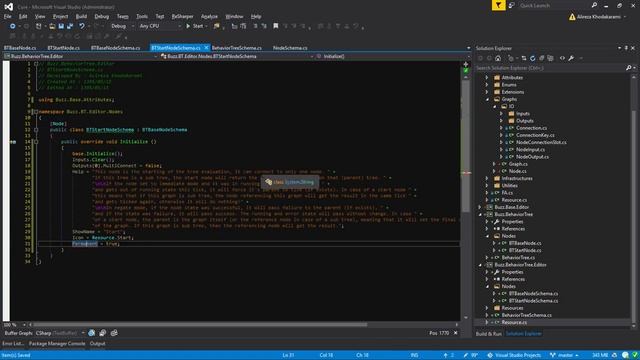This screenshot has height=360, width=640.
Task: Click the account warning triangle icon
Action: pyautogui.click(x=572, y=17)
